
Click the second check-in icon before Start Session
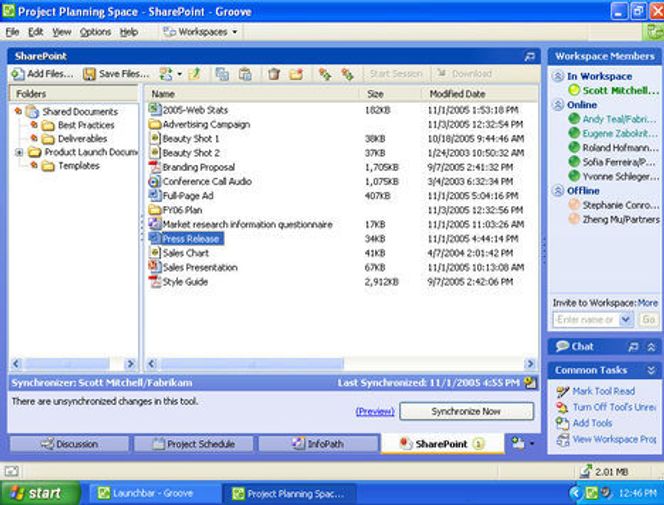click(347, 74)
